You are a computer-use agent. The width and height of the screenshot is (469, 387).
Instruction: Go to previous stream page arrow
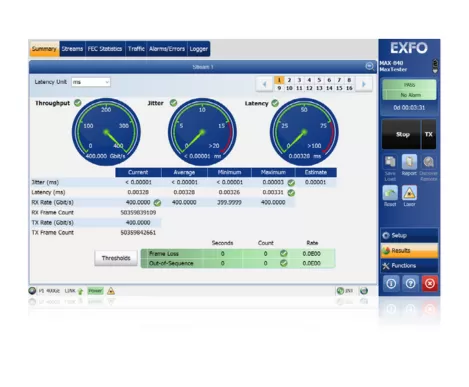[265, 84]
